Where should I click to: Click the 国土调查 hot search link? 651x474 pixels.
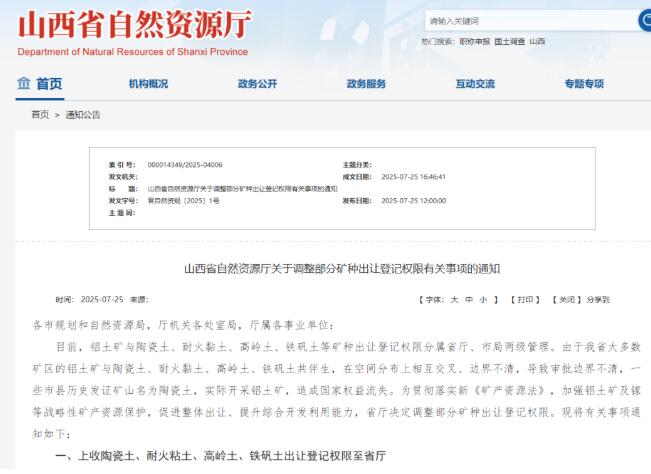click(509, 42)
